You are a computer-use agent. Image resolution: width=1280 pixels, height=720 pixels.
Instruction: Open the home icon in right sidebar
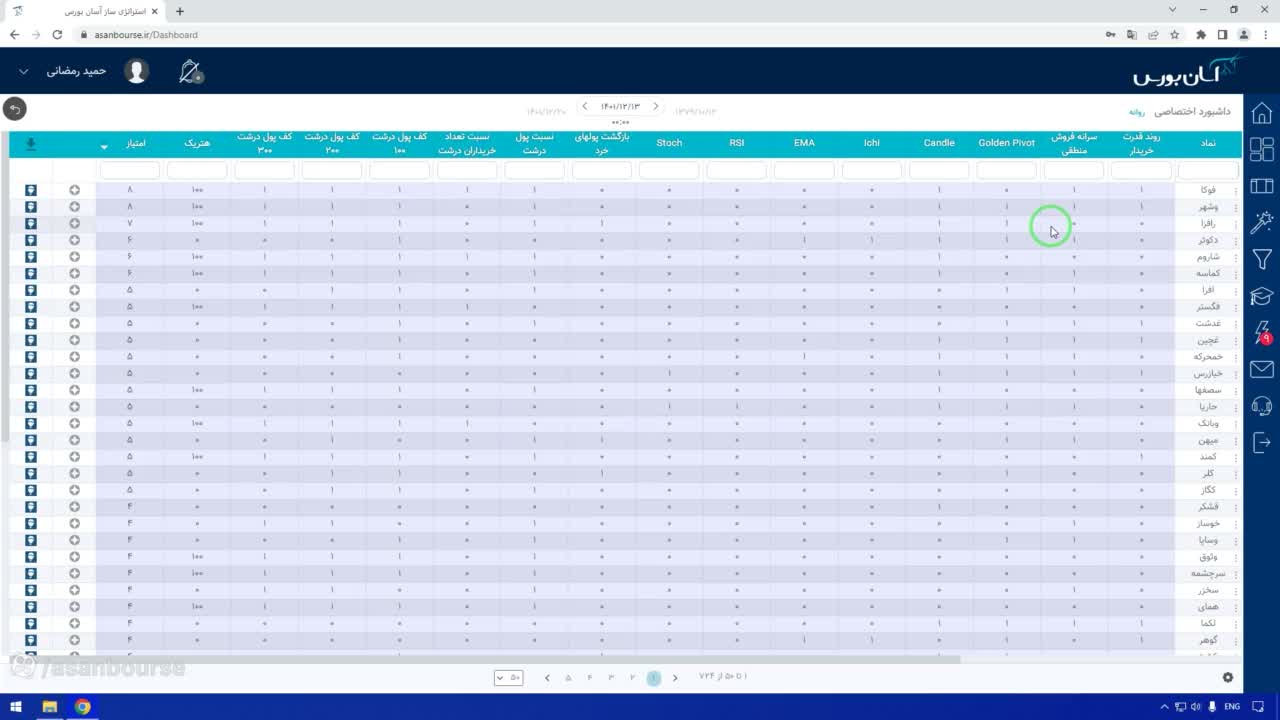[x=1261, y=113]
